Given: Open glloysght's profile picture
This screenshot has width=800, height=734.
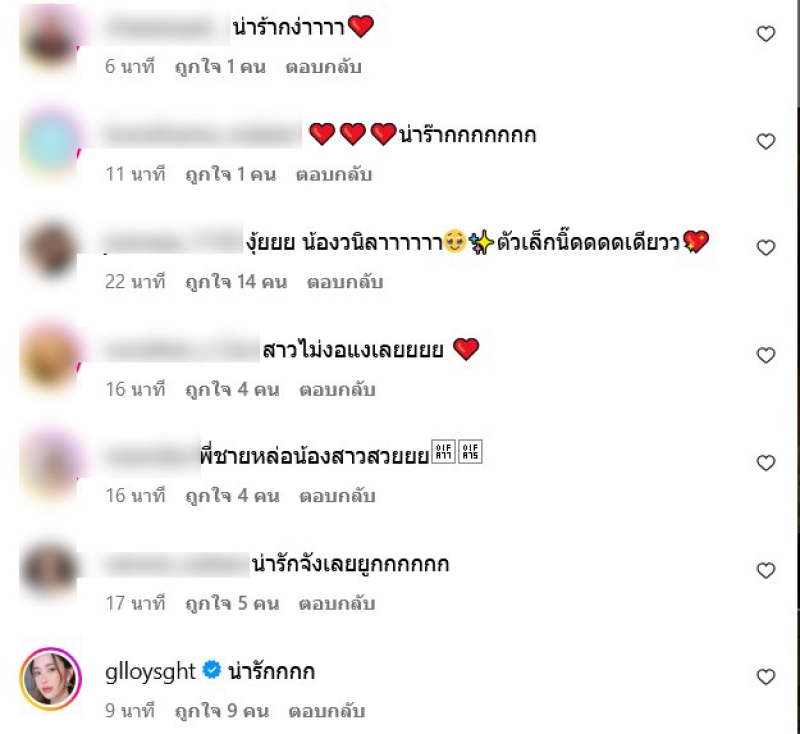Looking at the screenshot, I should (51, 679).
